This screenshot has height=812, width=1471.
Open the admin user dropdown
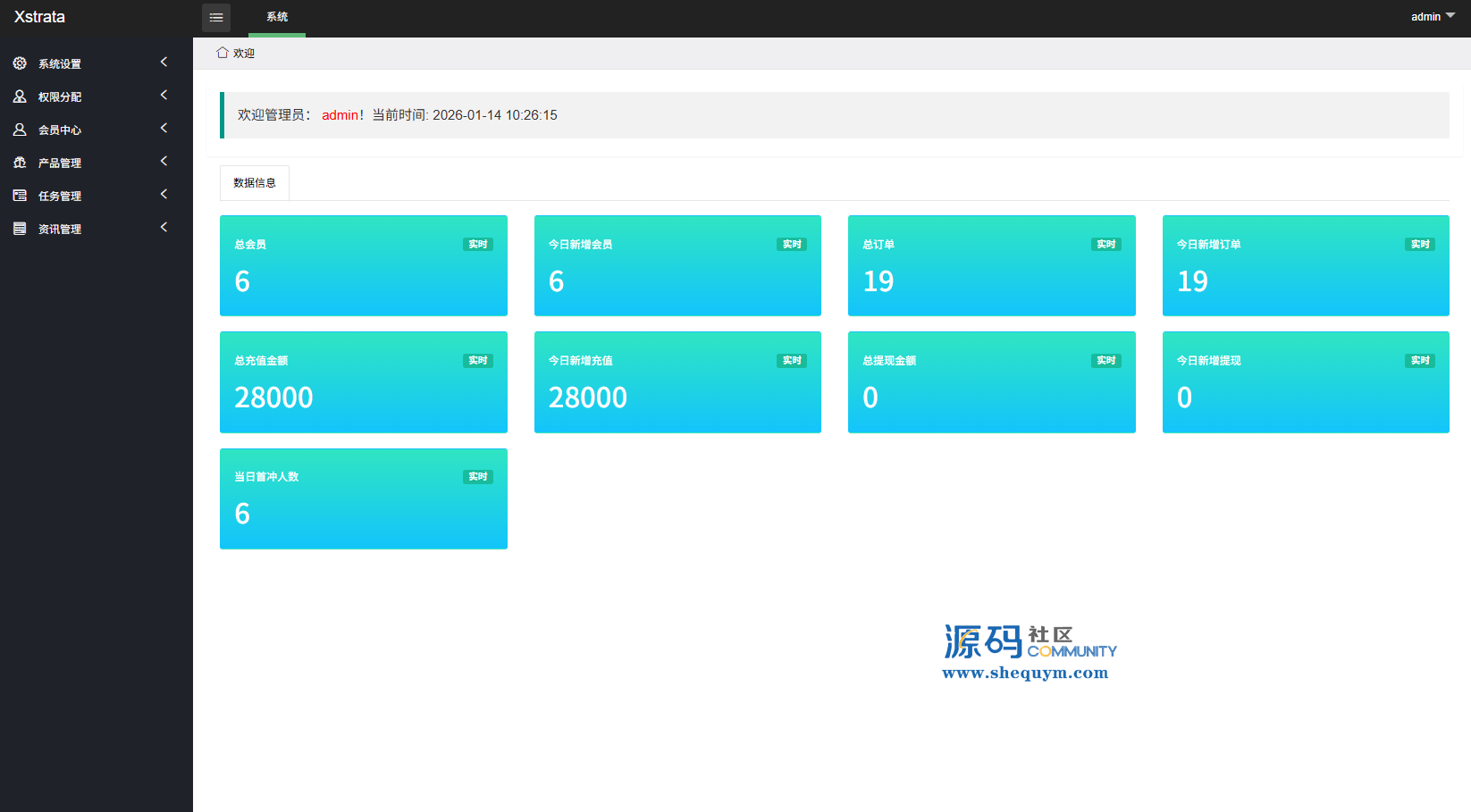pyautogui.click(x=1432, y=17)
